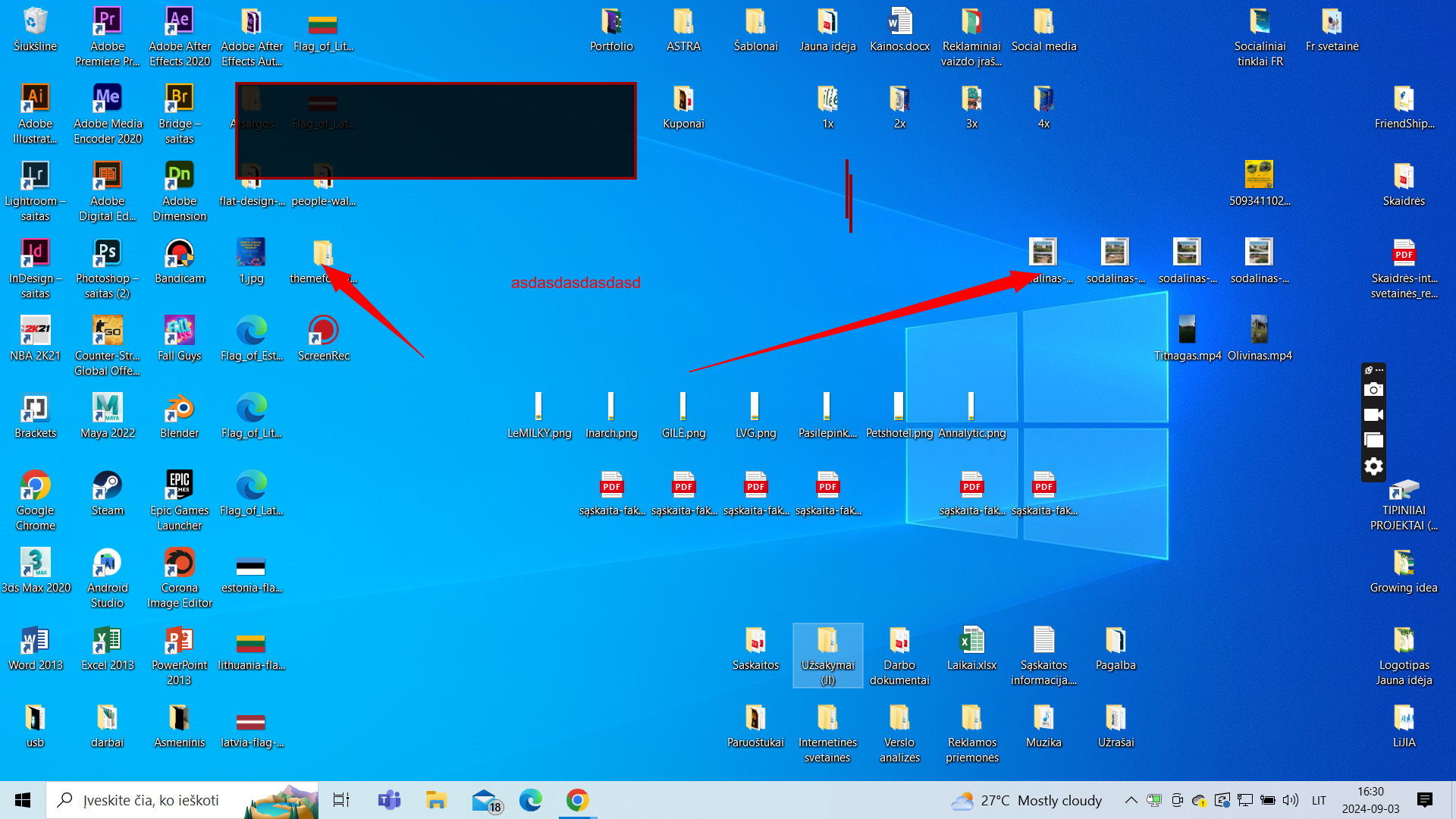Open volume control in system tray

1291,800
